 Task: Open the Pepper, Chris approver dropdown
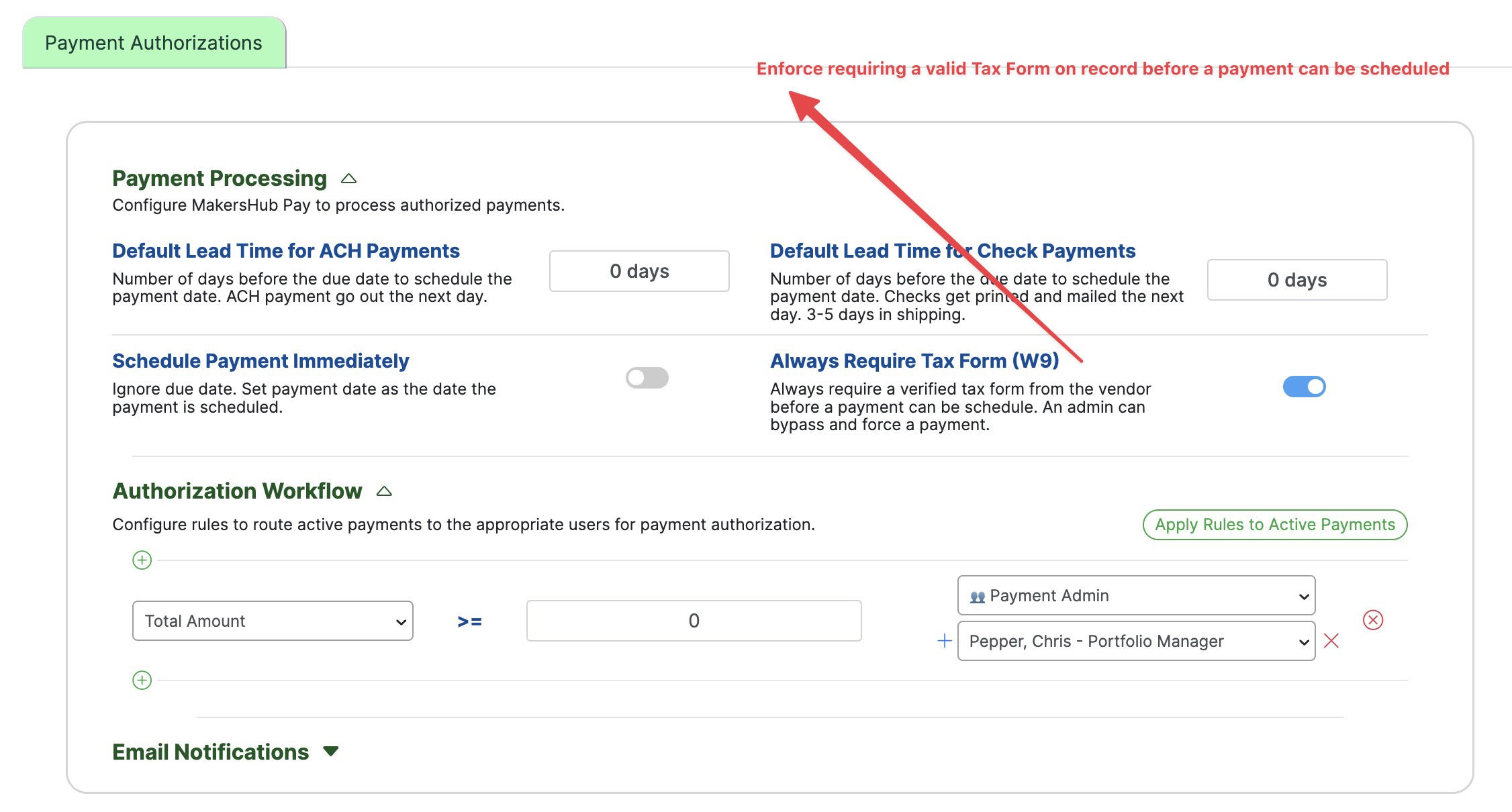pyautogui.click(x=1136, y=641)
